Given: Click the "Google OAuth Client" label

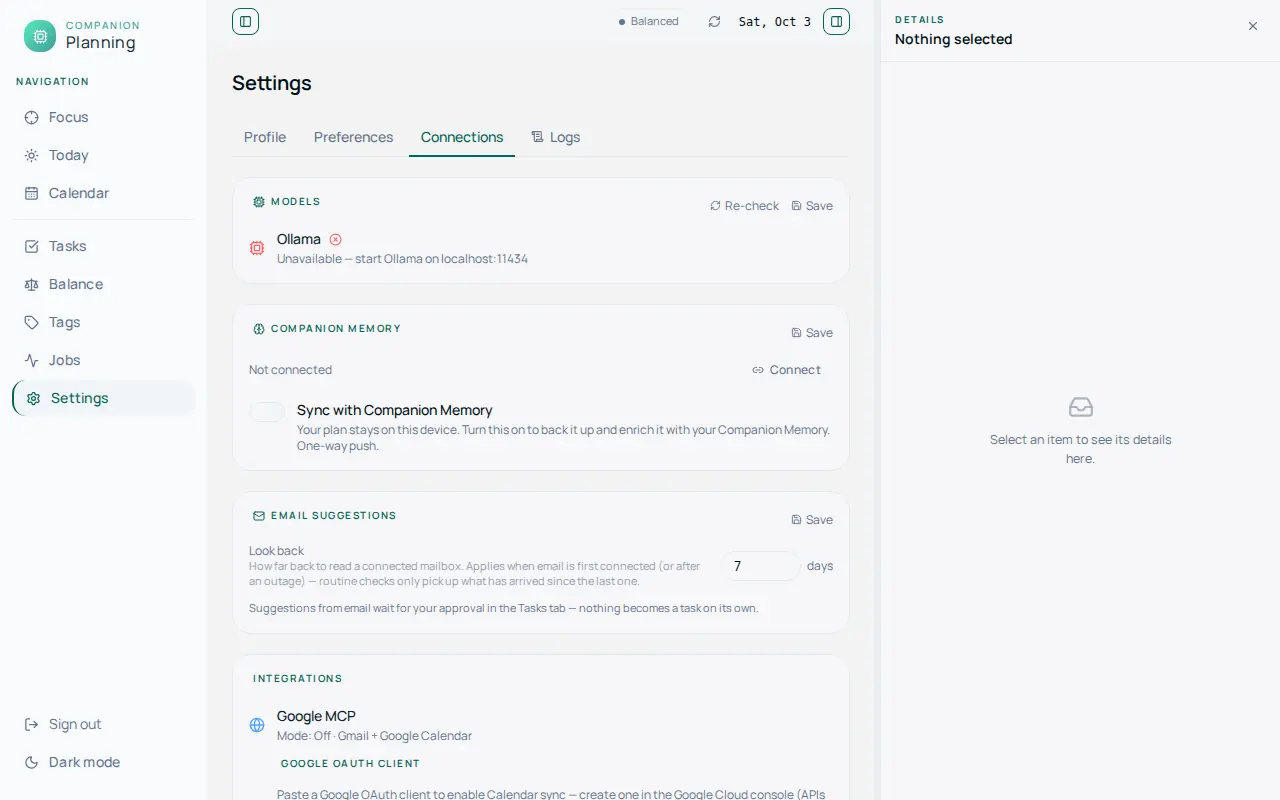Looking at the screenshot, I should 350,763.
